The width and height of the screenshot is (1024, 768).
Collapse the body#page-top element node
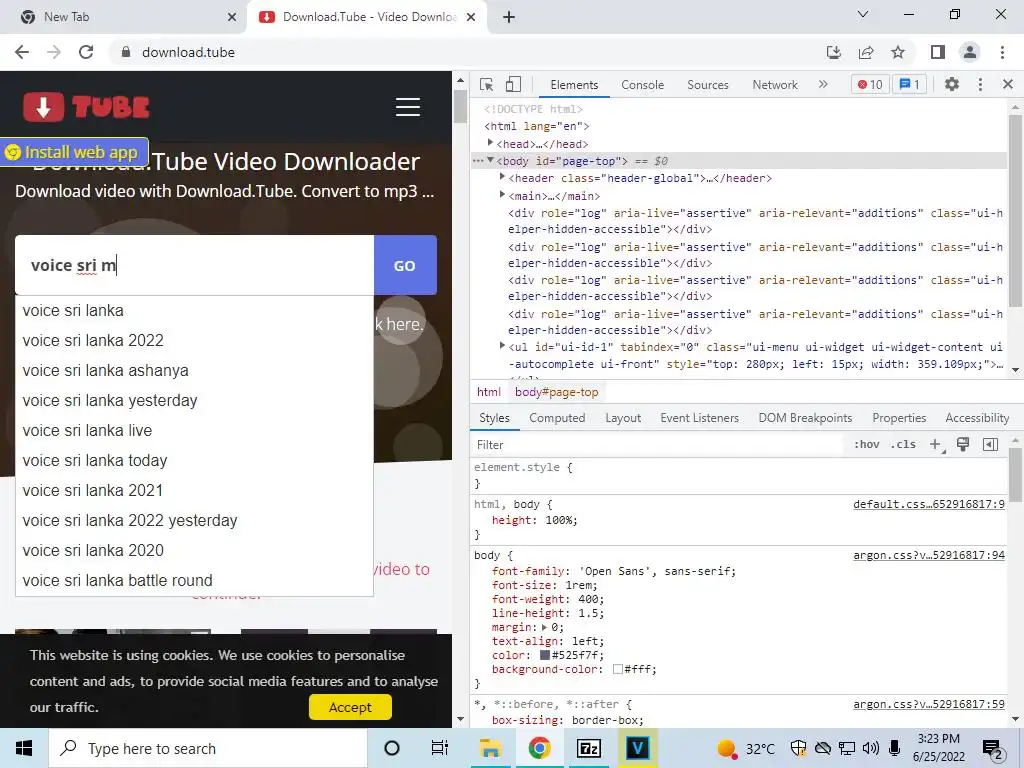pos(490,161)
